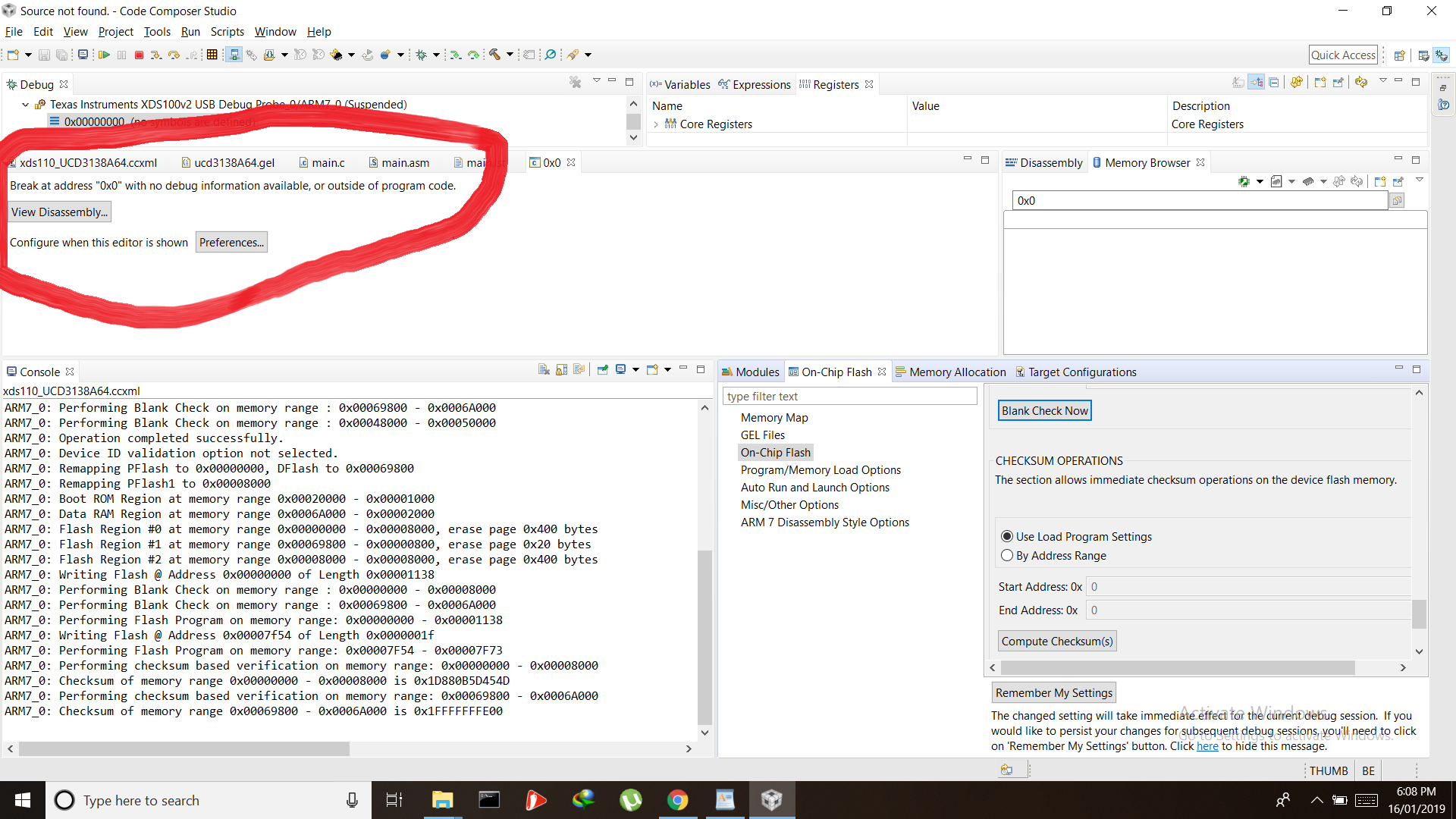
Task: Click the memory address input field 0x0
Action: coord(1200,200)
